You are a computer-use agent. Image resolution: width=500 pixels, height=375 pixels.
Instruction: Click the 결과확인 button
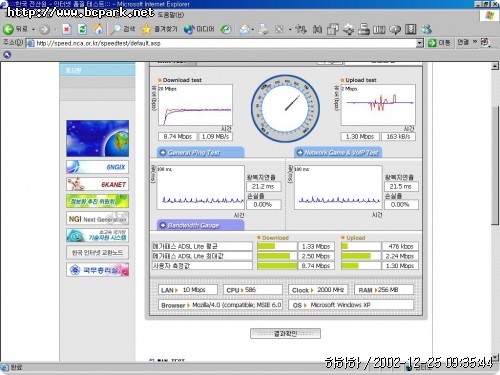[x=285, y=333]
